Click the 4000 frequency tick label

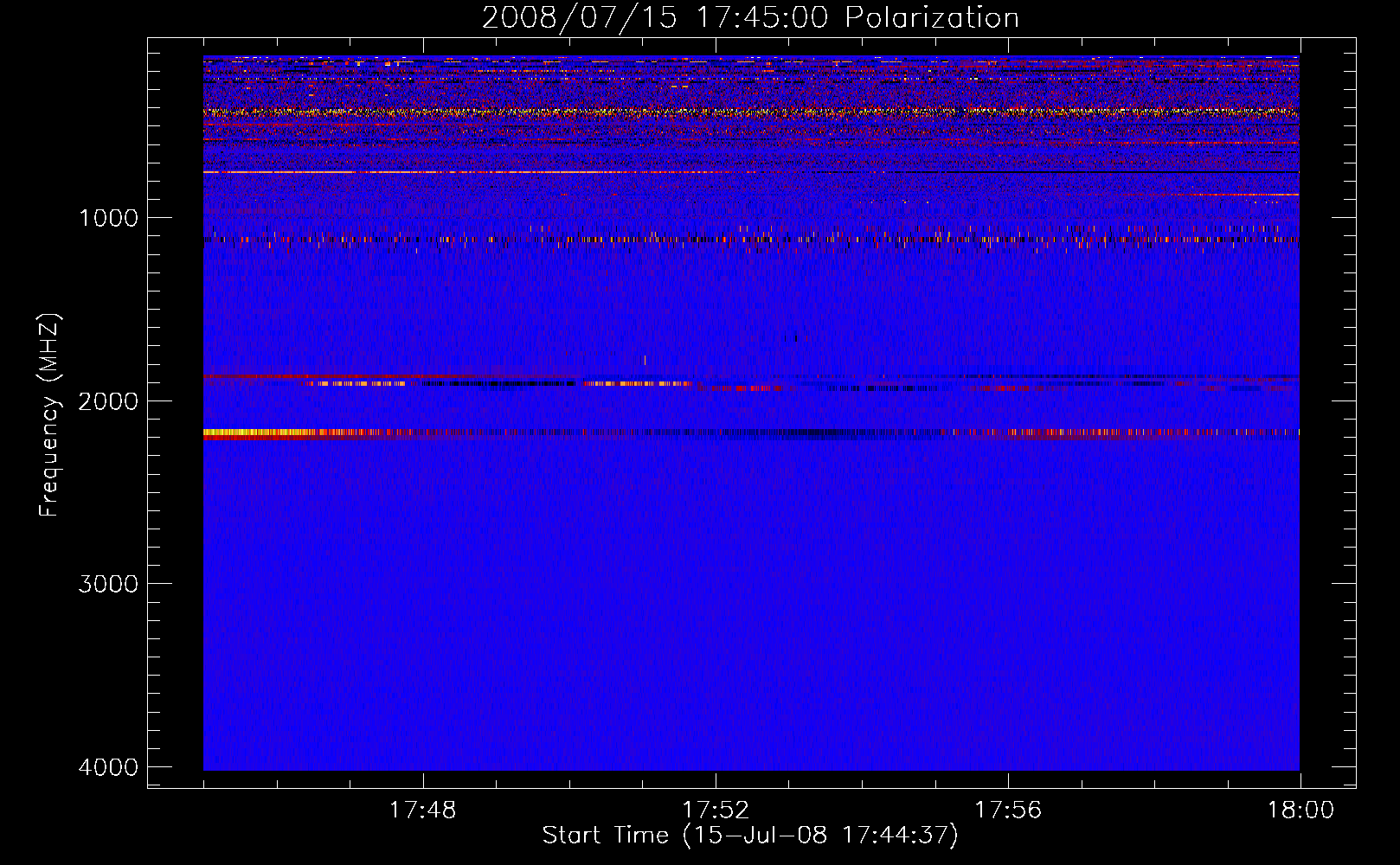coord(109,767)
